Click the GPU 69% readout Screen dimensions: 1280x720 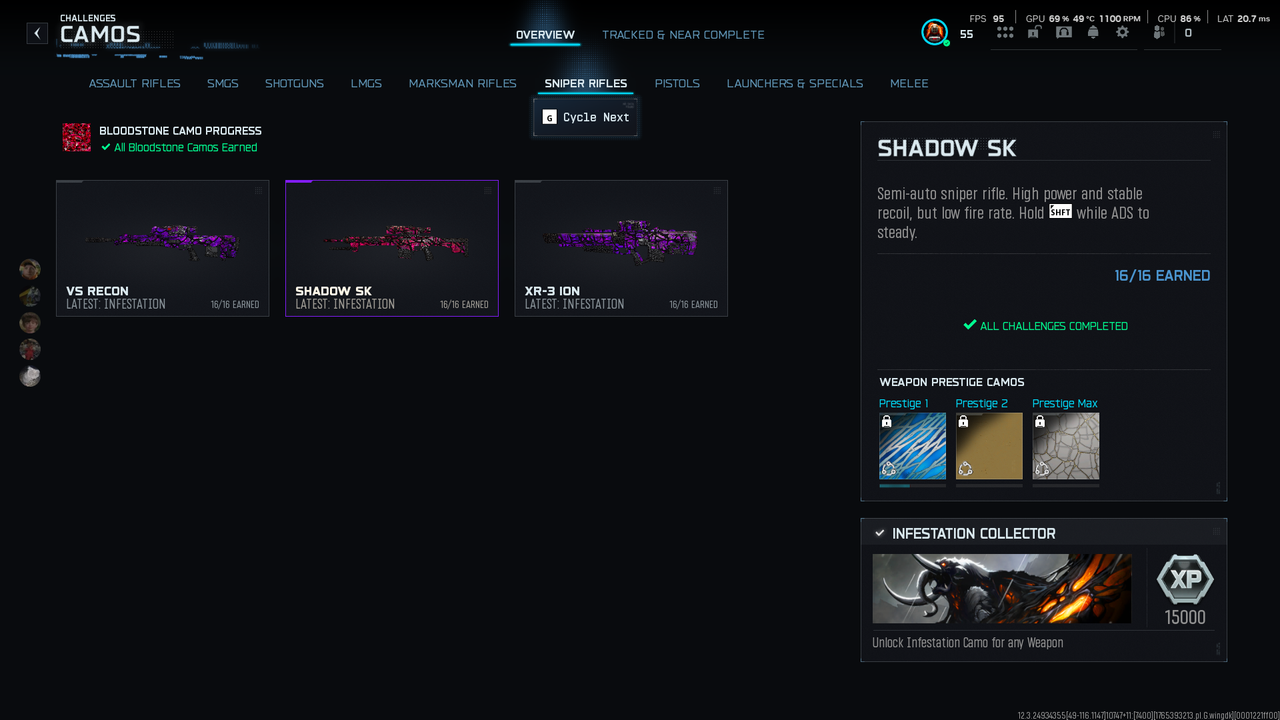point(1047,18)
